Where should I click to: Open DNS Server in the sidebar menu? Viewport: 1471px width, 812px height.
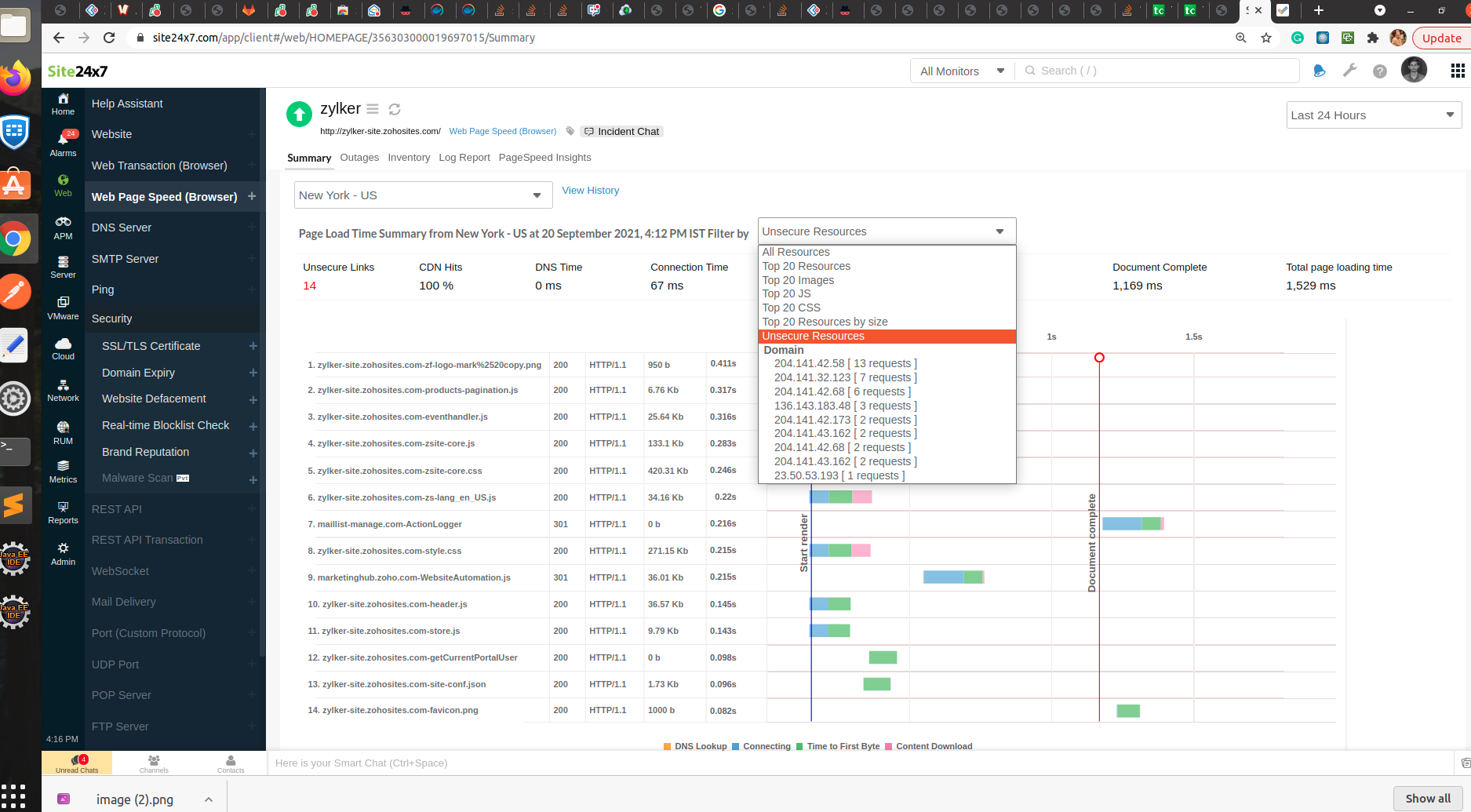click(x=122, y=228)
